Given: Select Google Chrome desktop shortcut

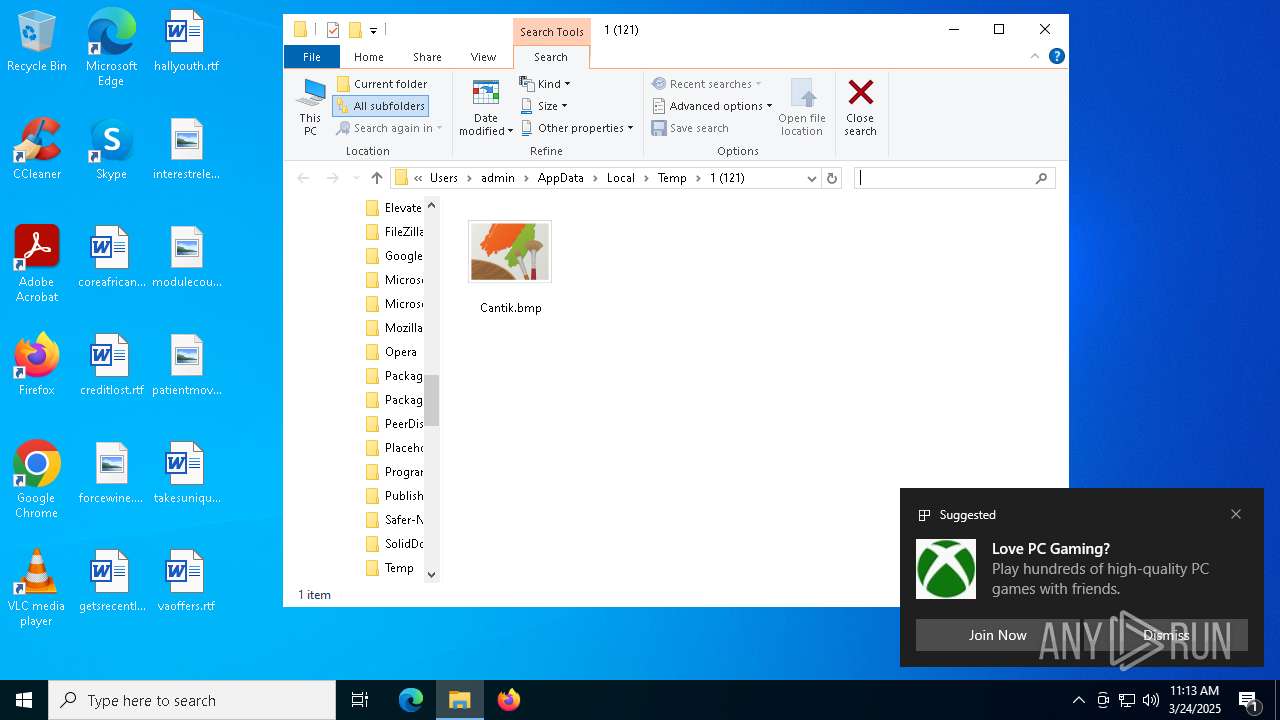Looking at the screenshot, I should [37, 480].
